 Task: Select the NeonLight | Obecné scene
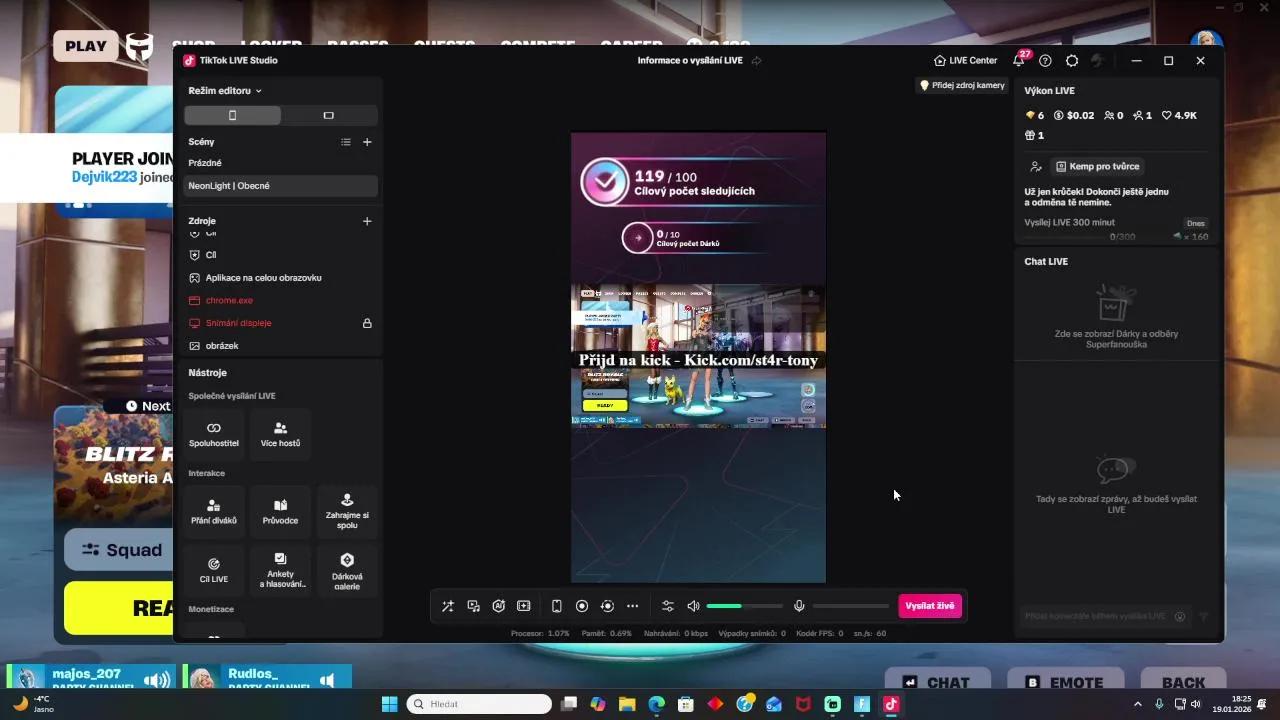click(x=281, y=186)
